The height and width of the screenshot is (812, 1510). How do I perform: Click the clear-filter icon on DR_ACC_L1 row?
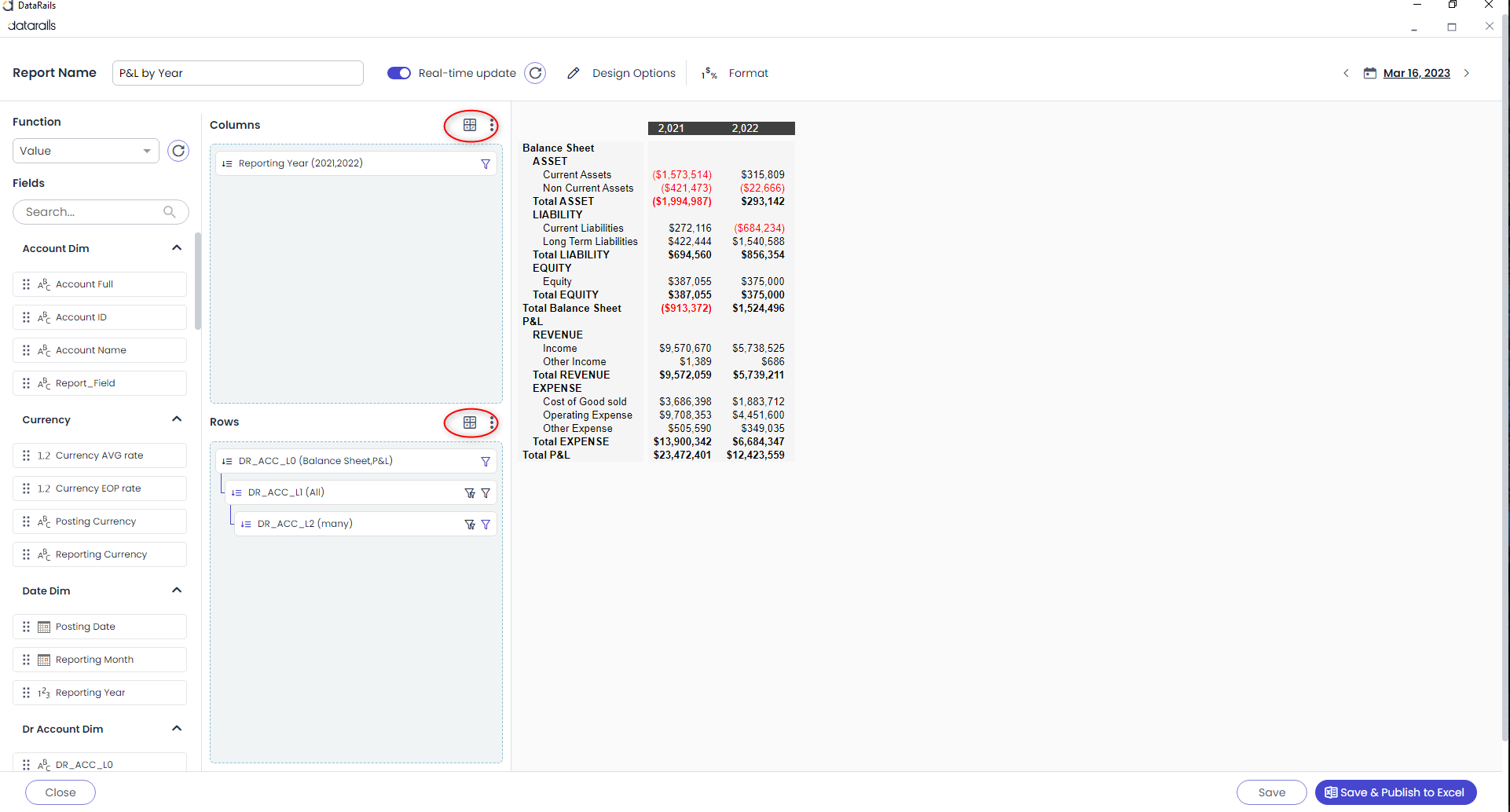470,492
